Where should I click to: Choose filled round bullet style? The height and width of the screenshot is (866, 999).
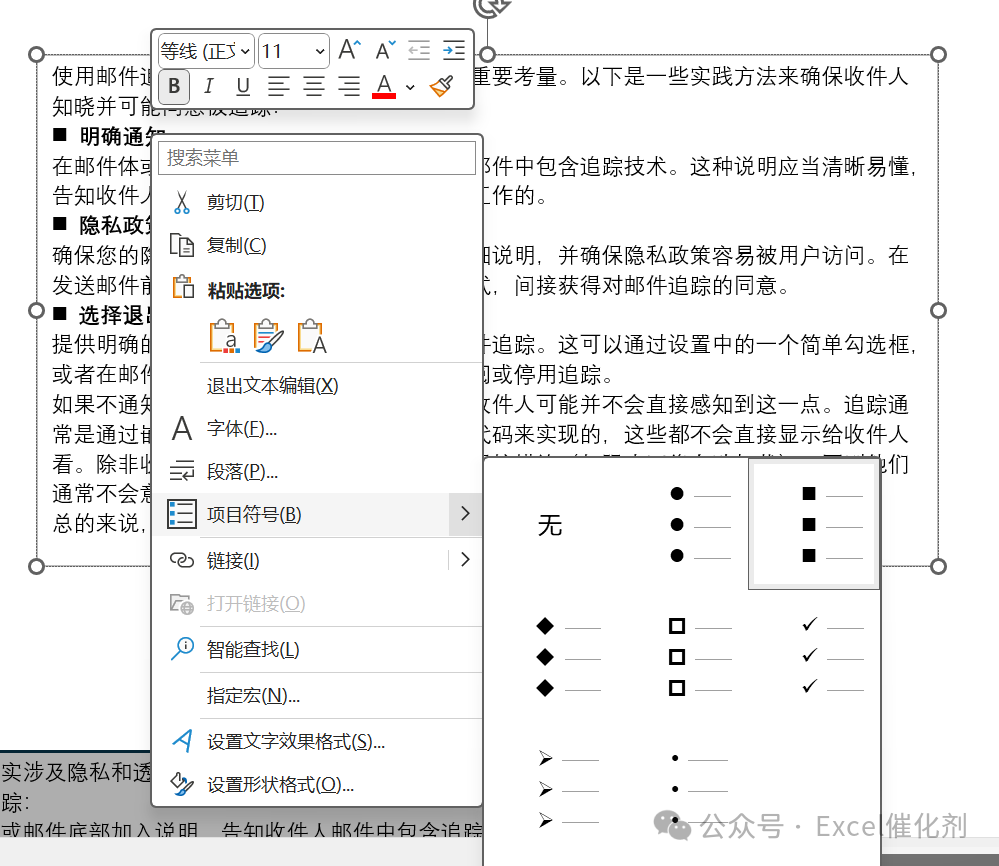[682, 525]
